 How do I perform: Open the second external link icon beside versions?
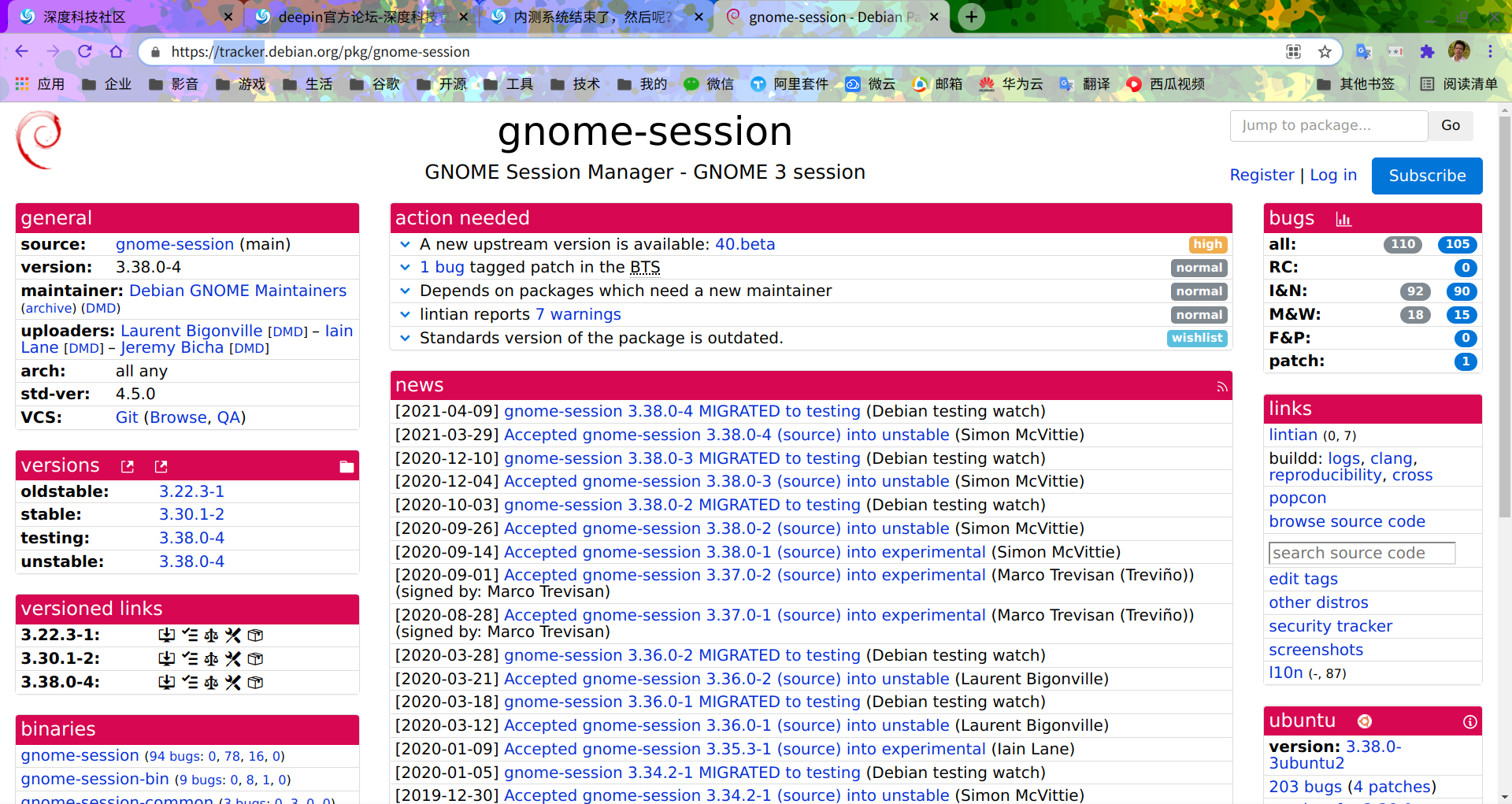161,466
